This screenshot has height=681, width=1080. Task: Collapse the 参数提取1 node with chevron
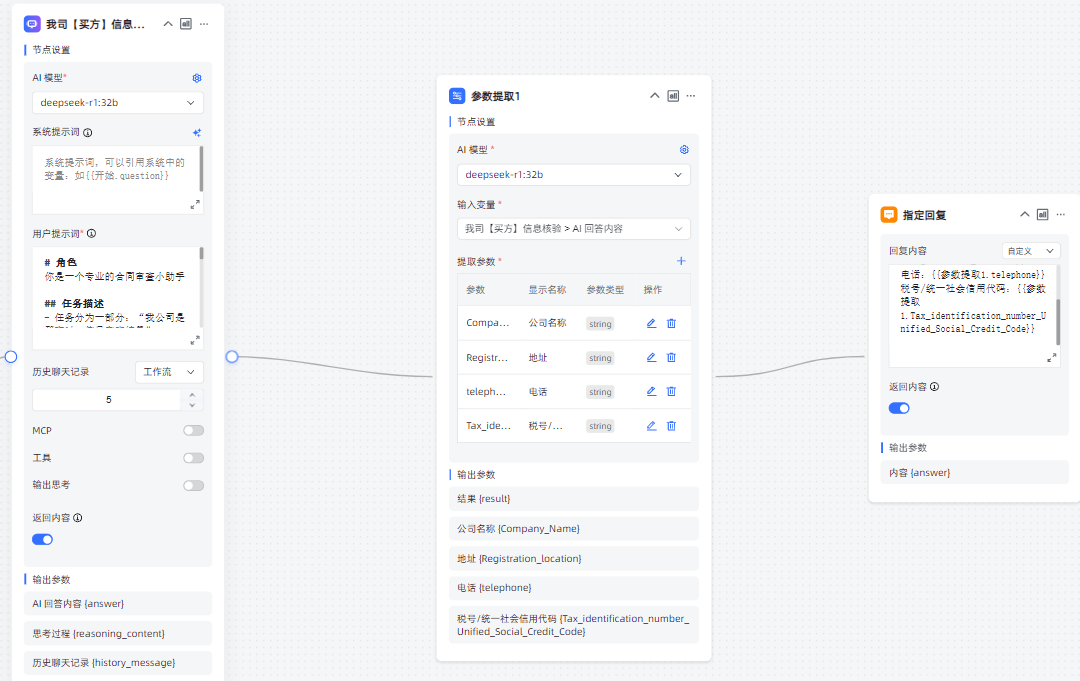(655, 96)
